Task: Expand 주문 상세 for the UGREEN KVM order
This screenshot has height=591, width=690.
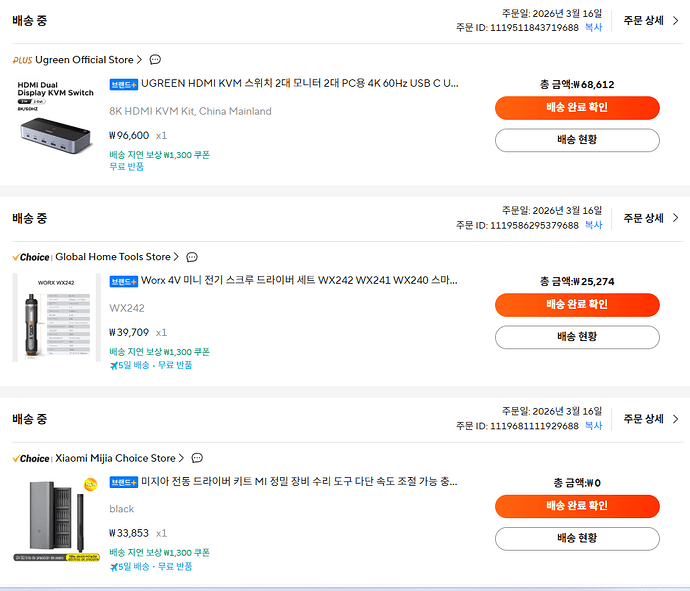Action: [651, 20]
